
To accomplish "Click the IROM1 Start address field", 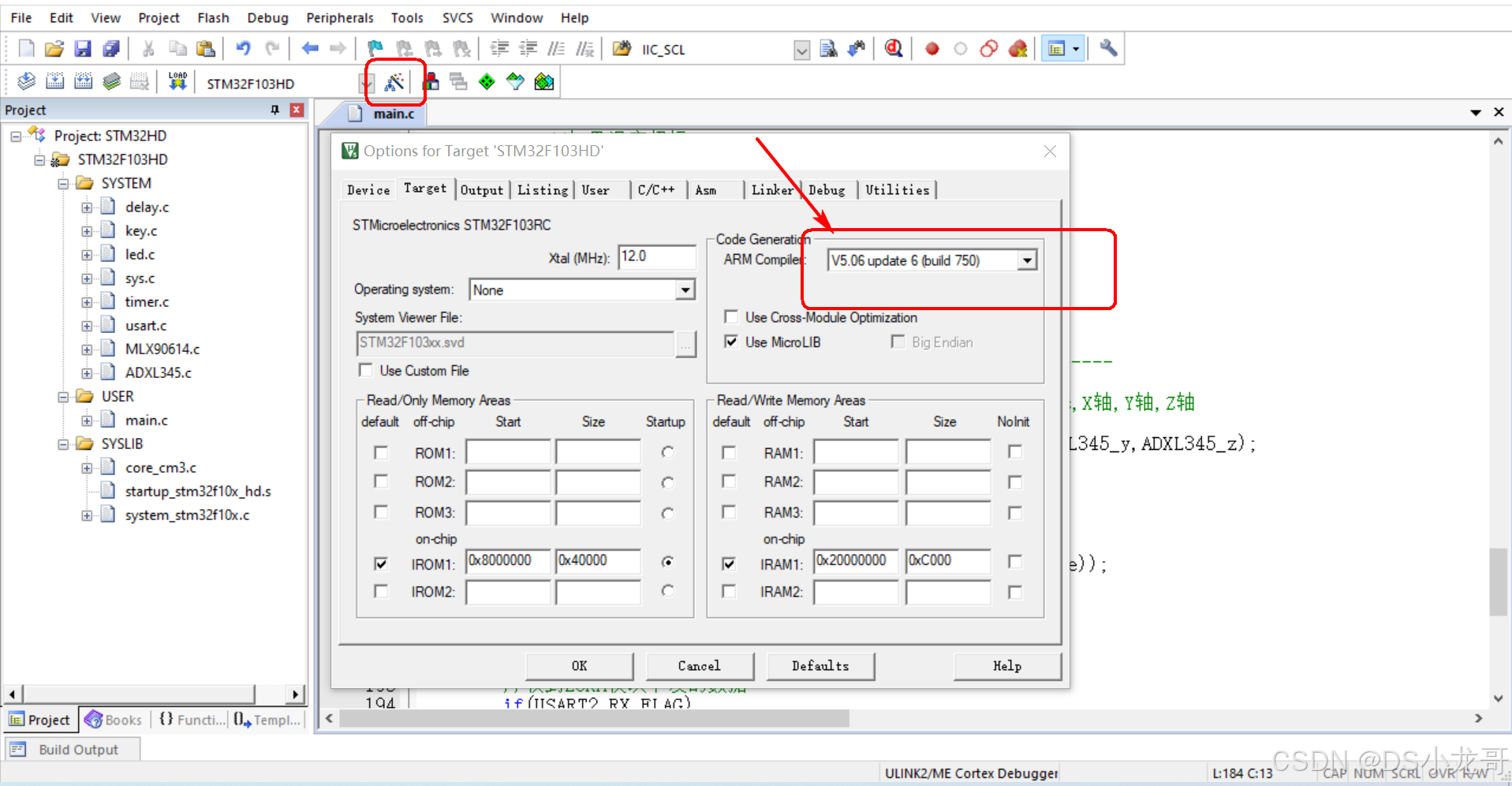I will pyautogui.click(x=508, y=561).
